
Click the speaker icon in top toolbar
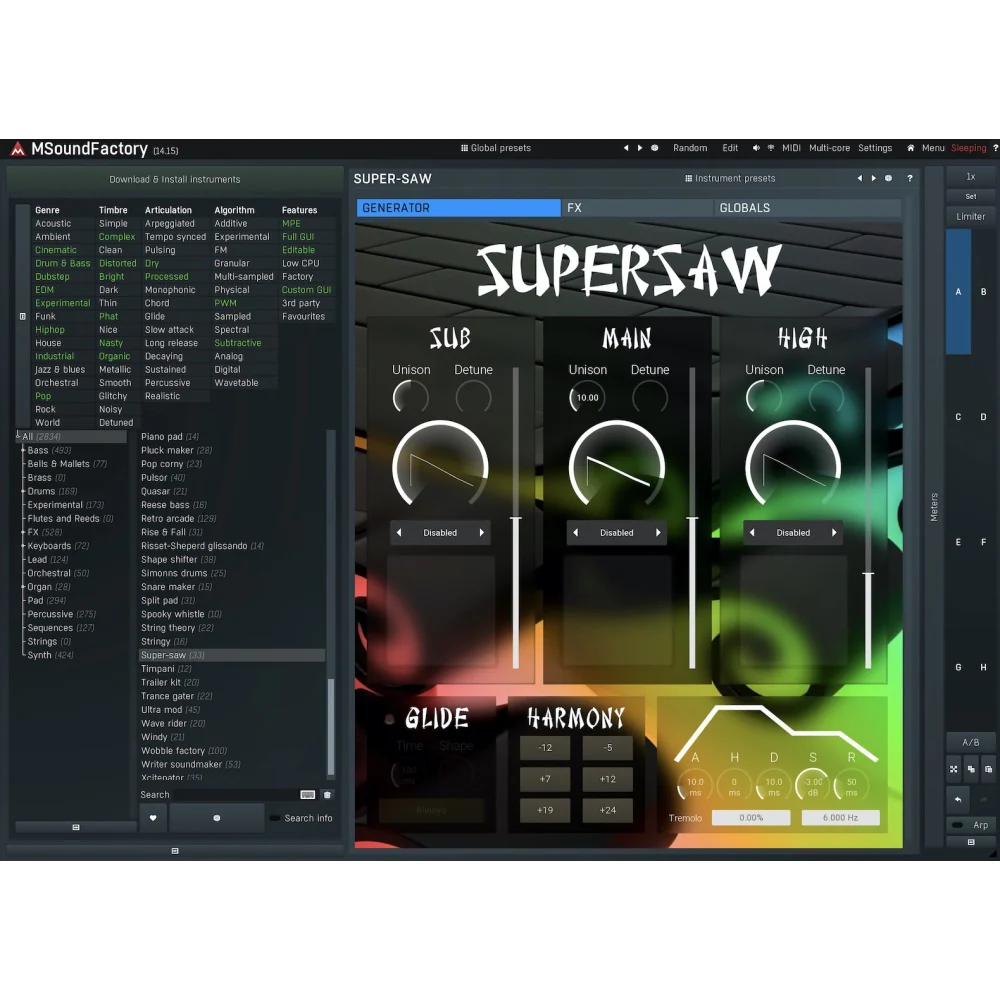[756, 148]
